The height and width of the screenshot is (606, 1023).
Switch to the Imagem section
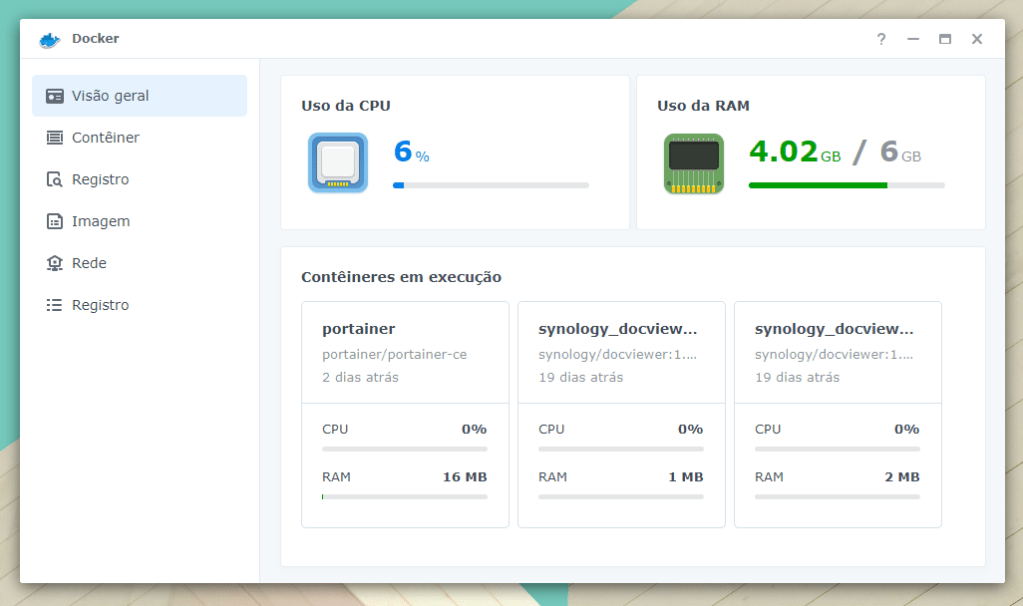tap(100, 221)
